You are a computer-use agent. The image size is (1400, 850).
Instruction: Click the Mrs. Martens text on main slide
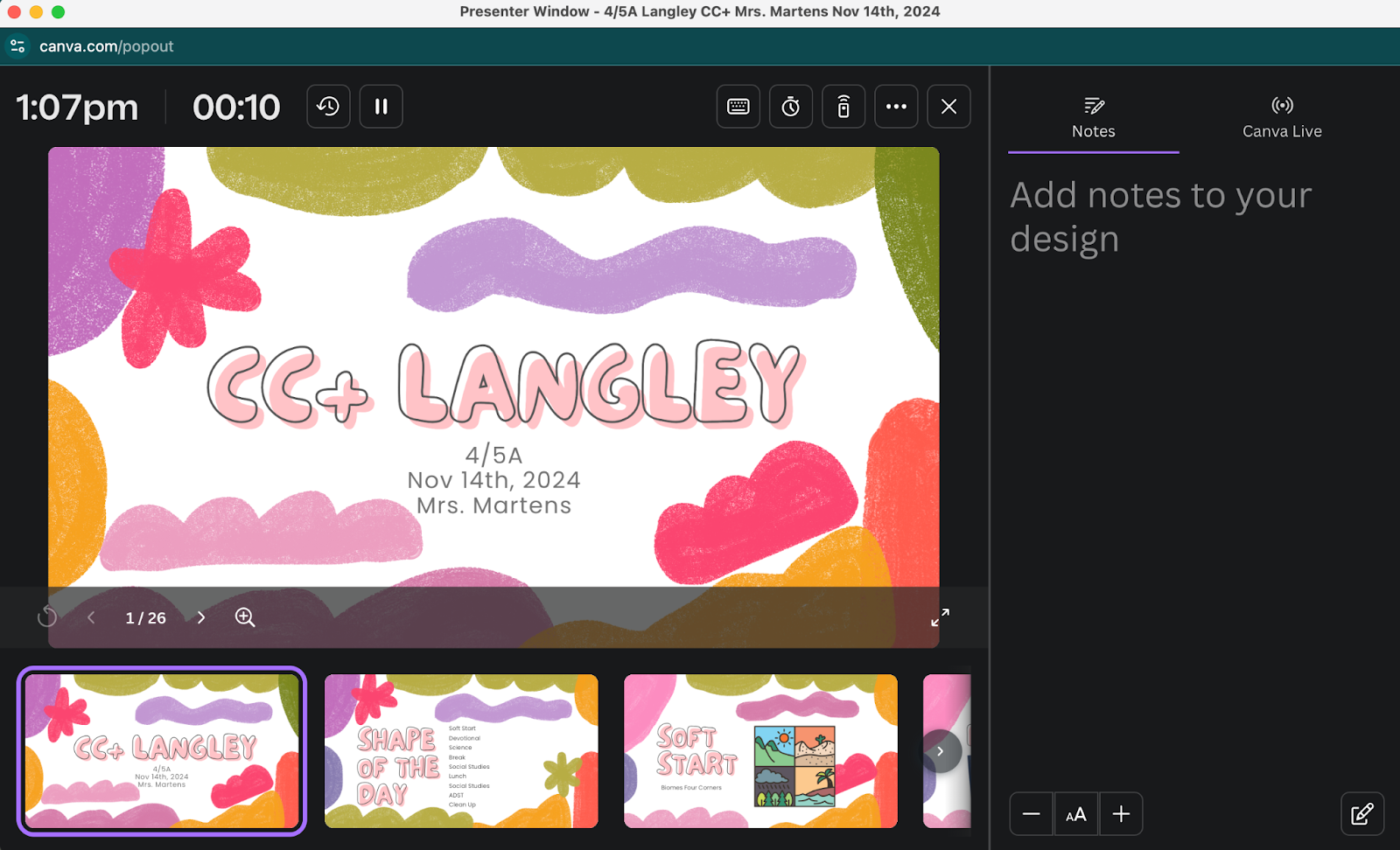pos(493,505)
